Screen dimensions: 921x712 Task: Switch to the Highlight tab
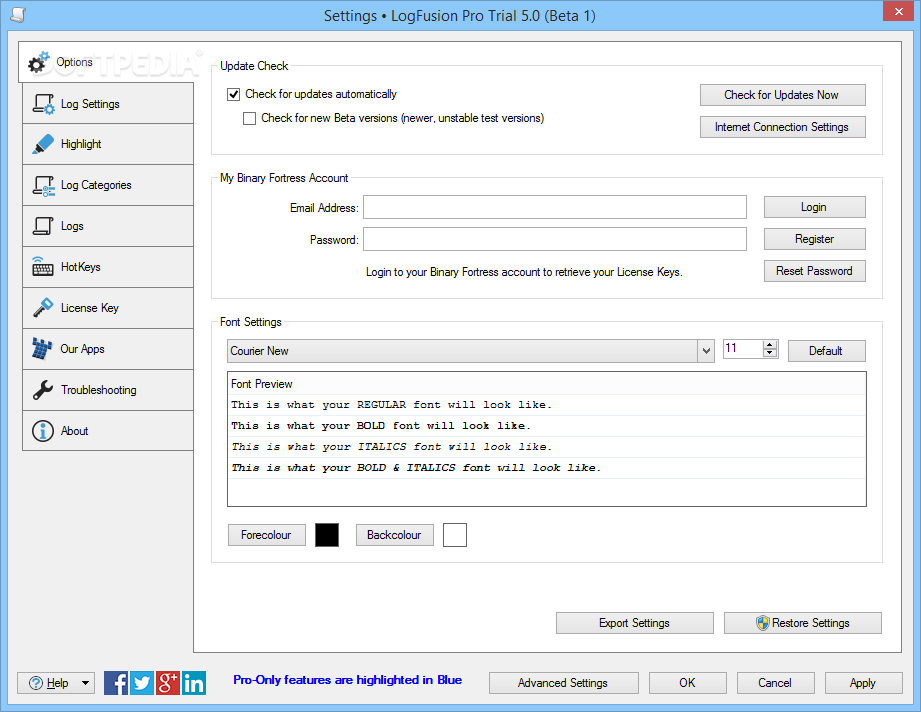pos(108,144)
